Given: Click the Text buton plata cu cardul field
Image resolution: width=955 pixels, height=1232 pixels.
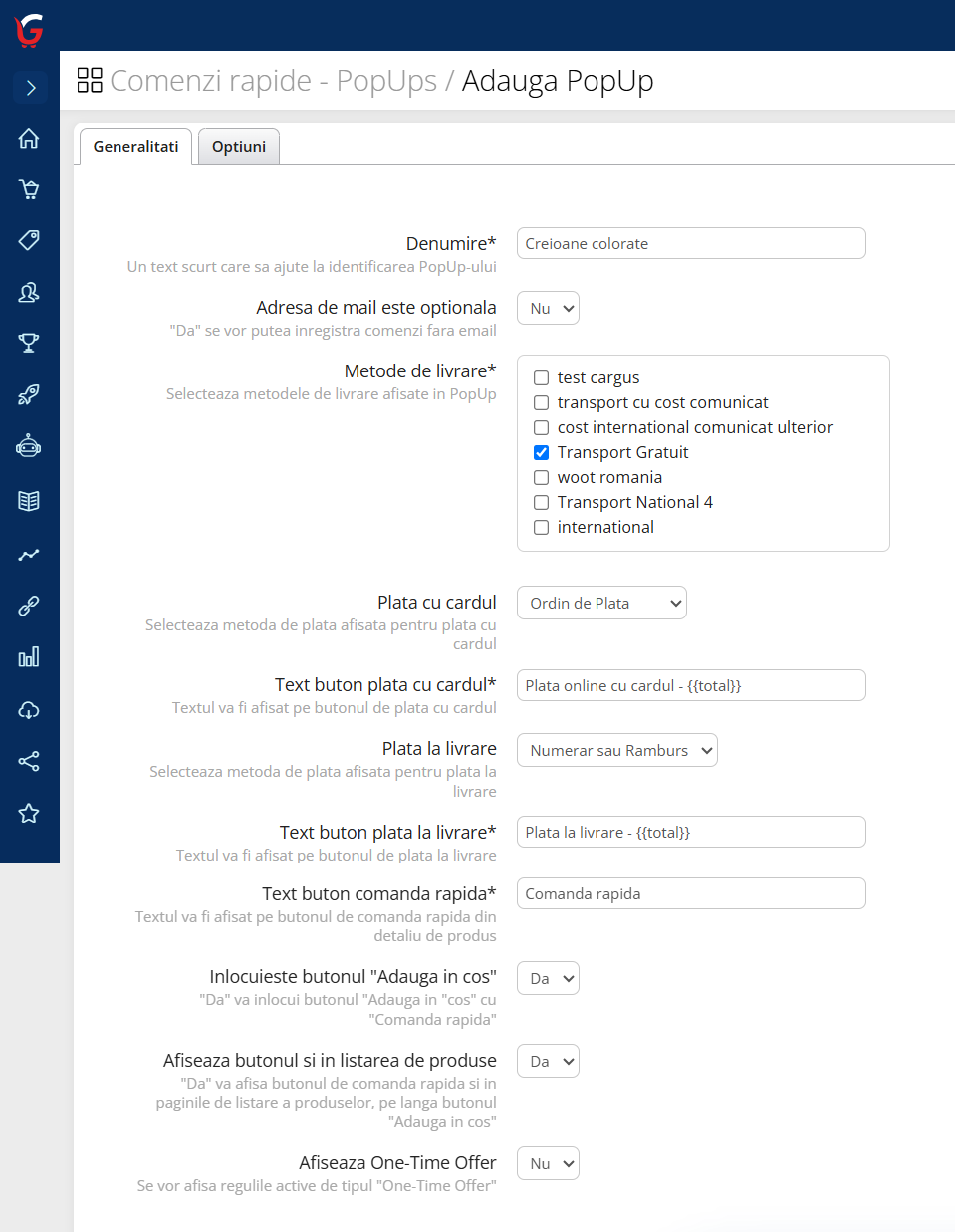Looking at the screenshot, I should tap(691, 686).
